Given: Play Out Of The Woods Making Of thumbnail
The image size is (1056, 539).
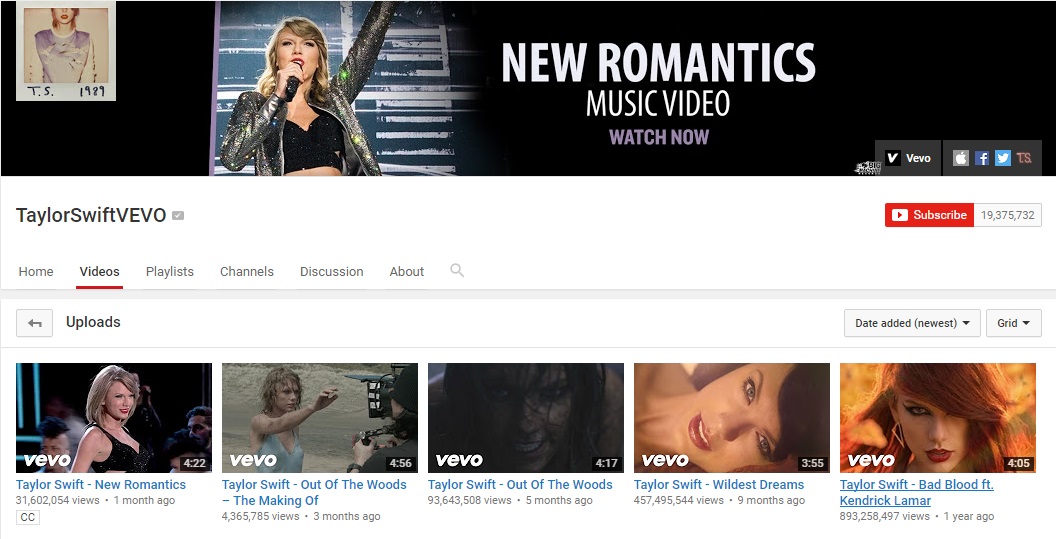Looking at the screenshot, I should coord(320,418).
